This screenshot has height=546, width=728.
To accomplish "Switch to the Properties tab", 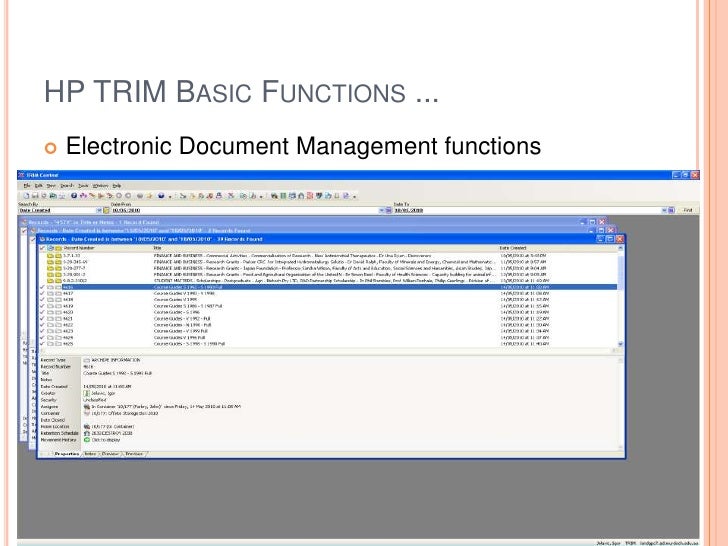I will coord(67,454).
